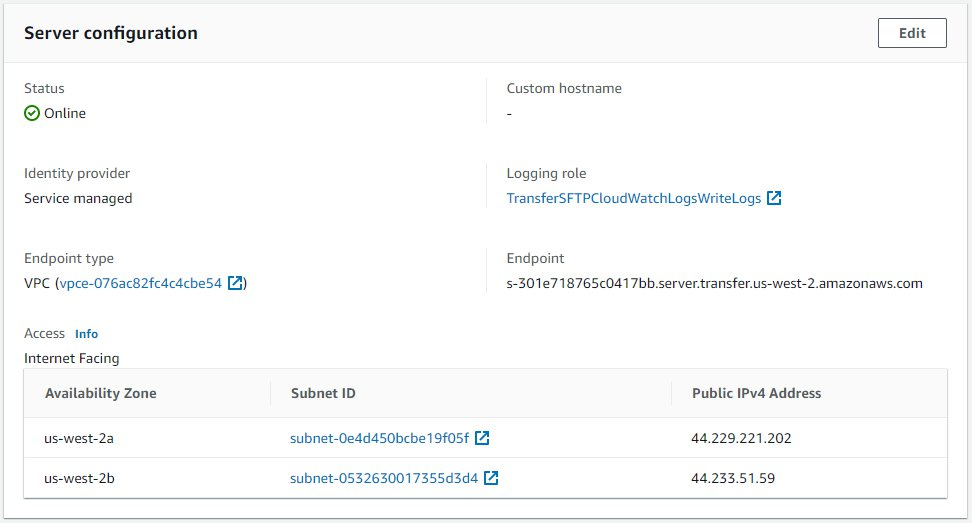Click the Identity provider label
Screen dimensions: 972x523
coord(77,174)
